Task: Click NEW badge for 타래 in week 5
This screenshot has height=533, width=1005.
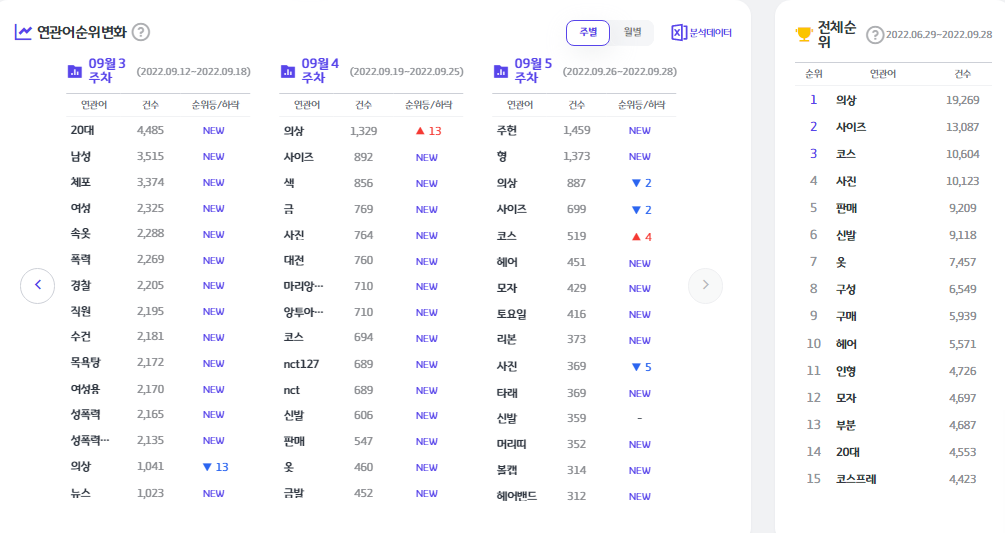Action: pyautogui.click(x=640, y=393)
